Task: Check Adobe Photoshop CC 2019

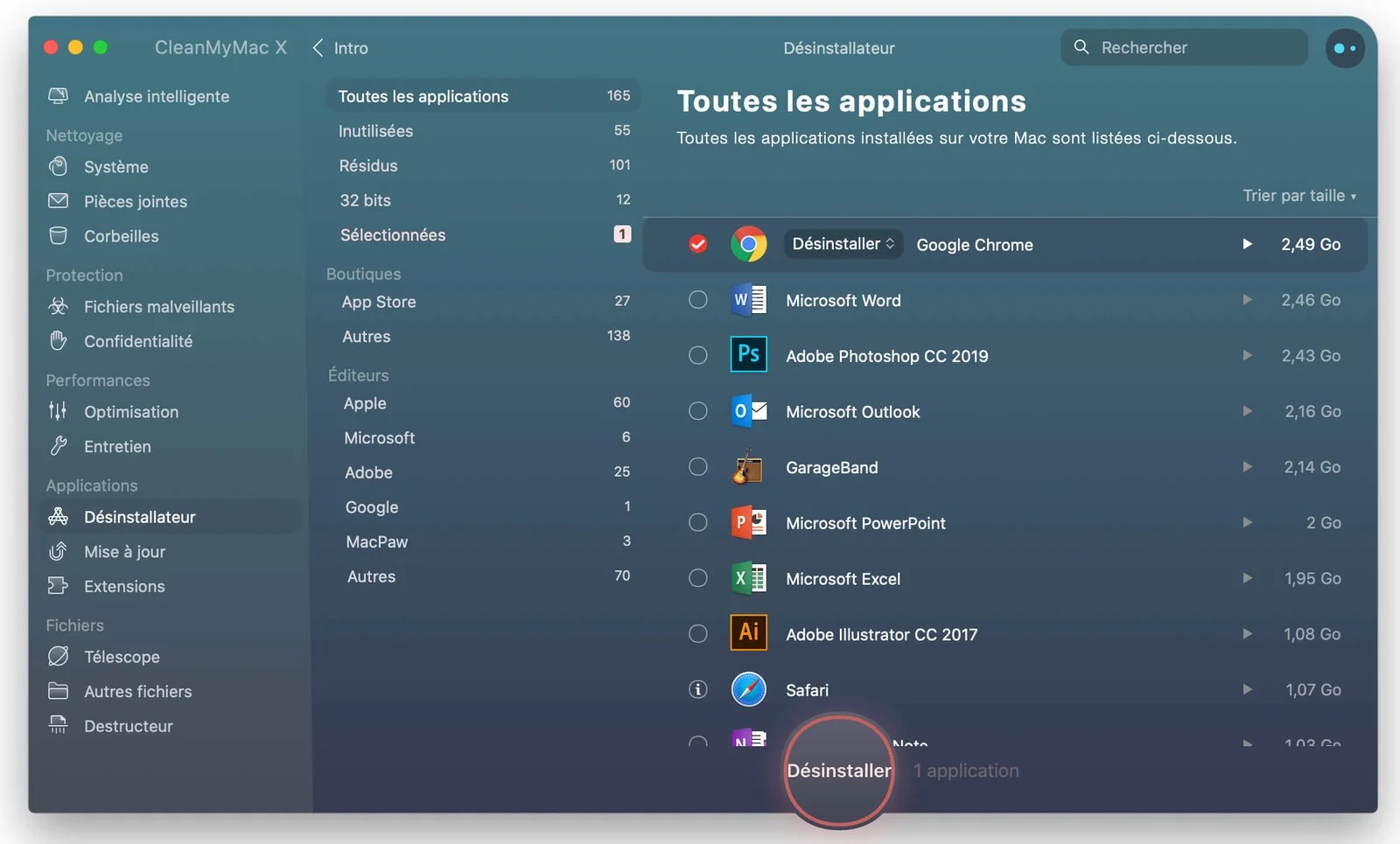Action: 697,355
